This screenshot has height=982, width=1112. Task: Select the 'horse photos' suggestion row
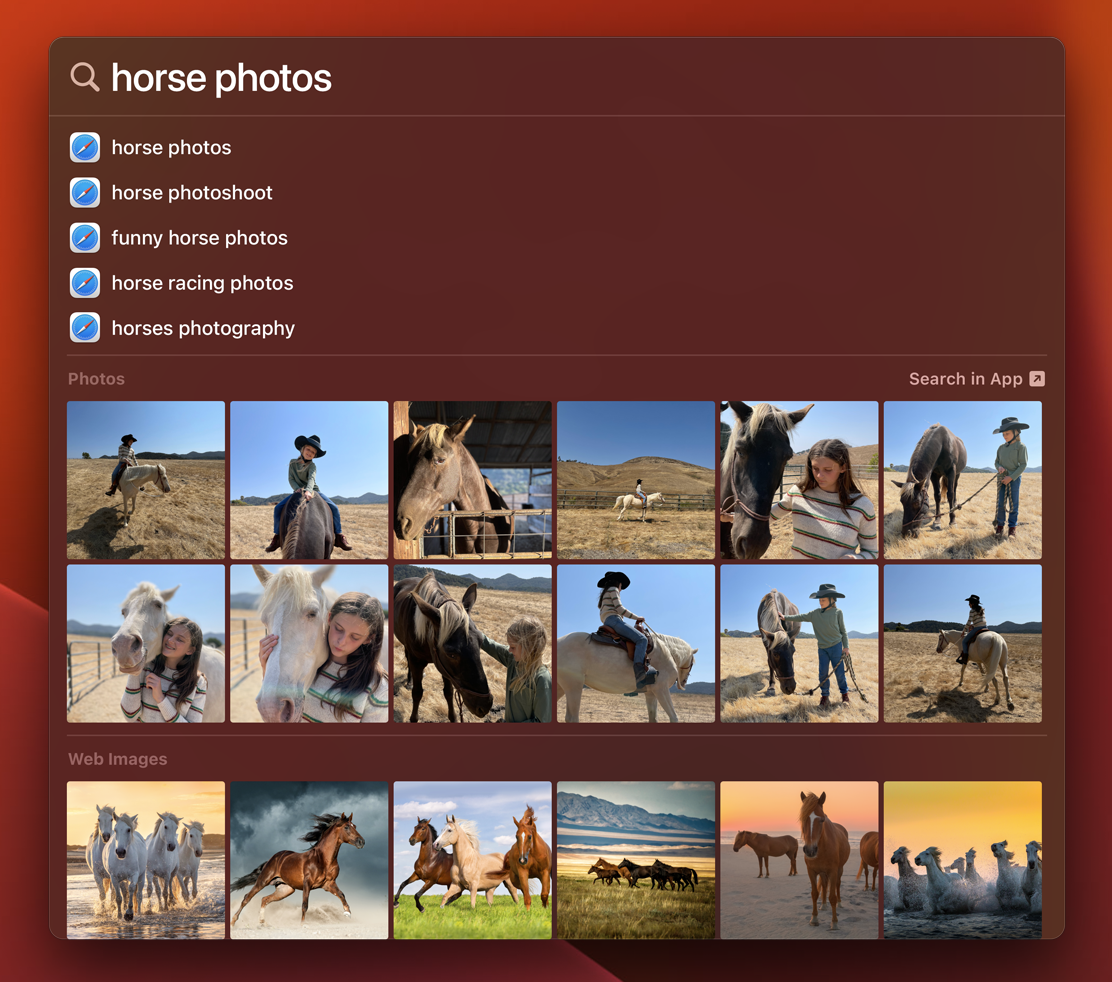(x=557, y=147)
